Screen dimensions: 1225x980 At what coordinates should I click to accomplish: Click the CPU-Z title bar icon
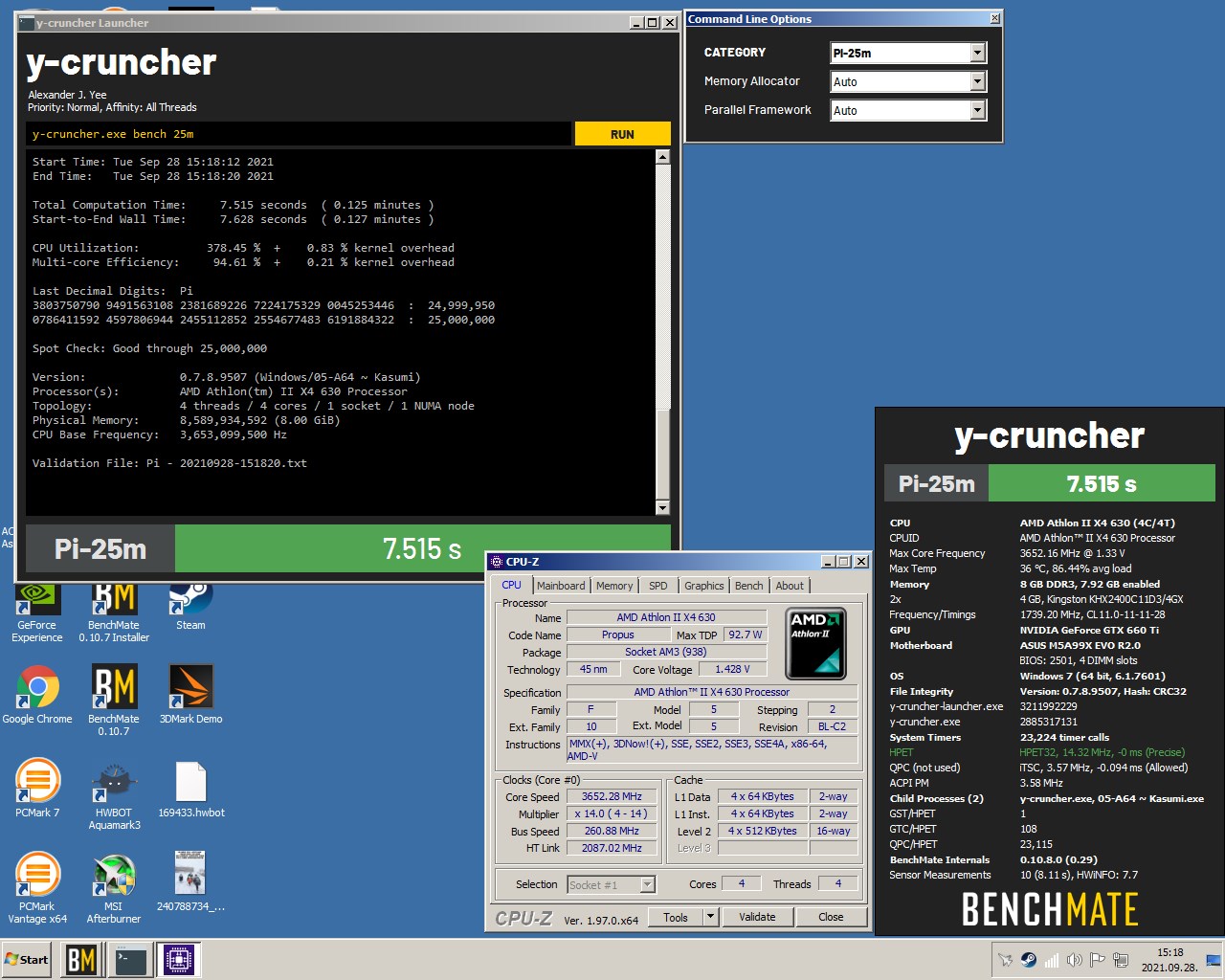(x=497, y=562)
